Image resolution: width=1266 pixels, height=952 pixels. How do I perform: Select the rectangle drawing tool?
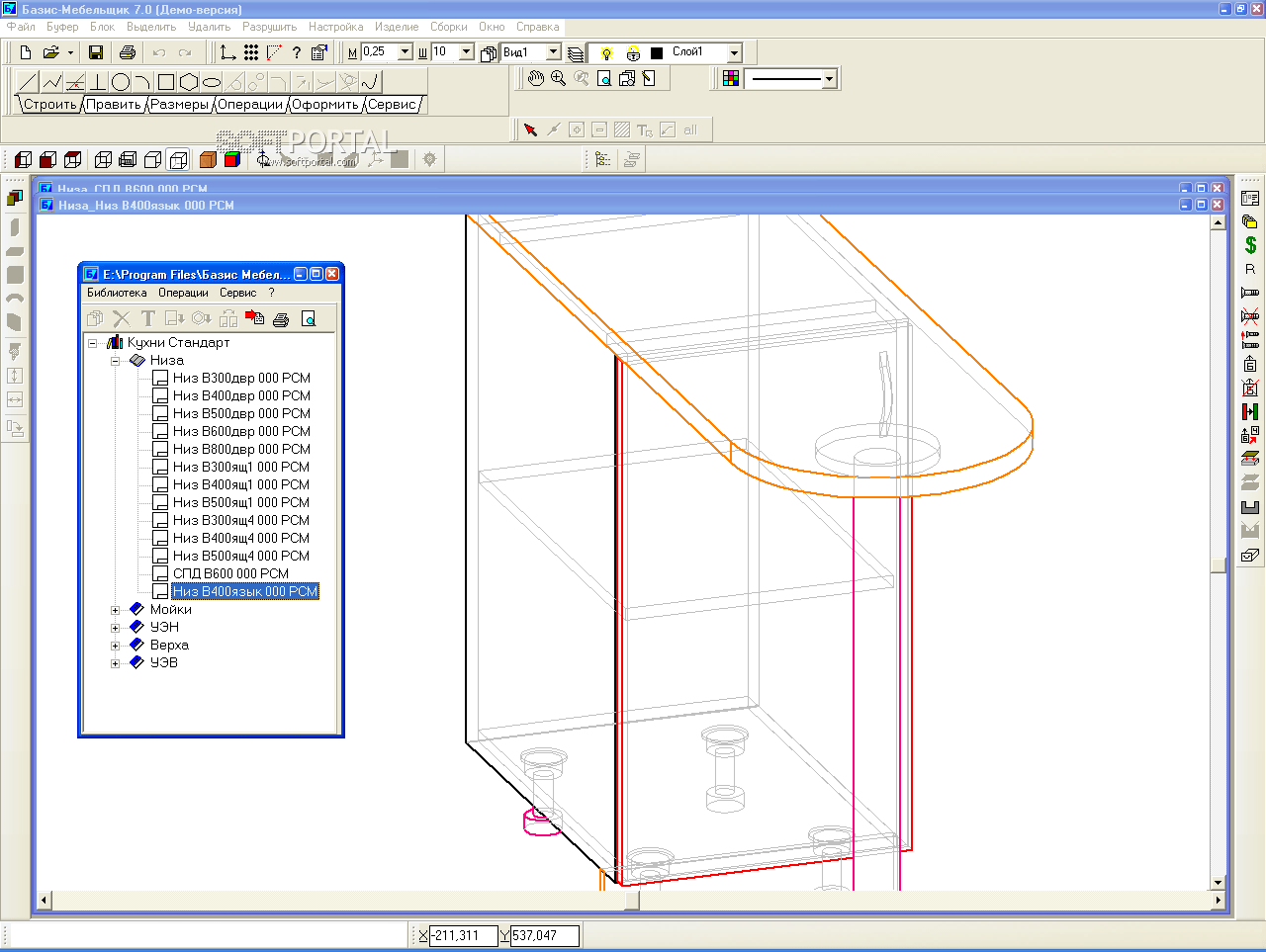coord(166,82)
